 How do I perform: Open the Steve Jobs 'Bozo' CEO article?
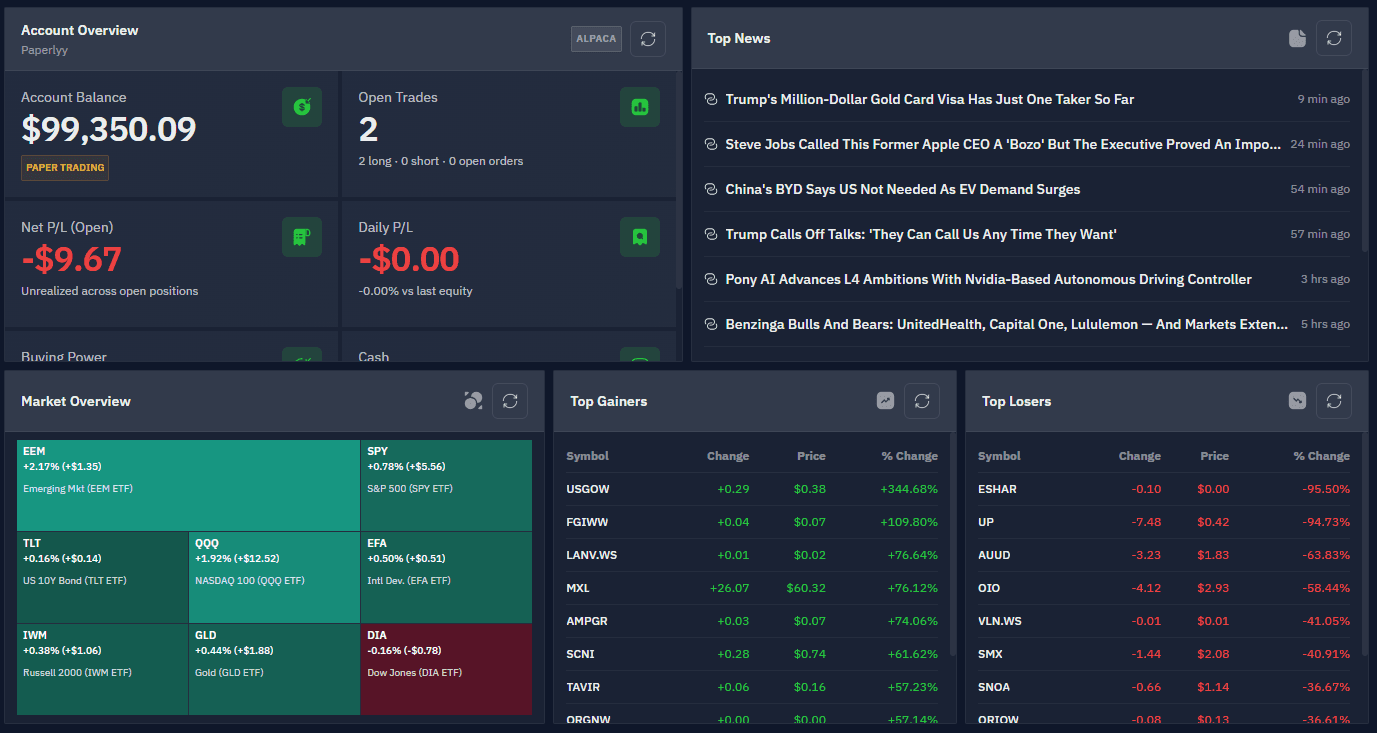(x=1003, y=144)
